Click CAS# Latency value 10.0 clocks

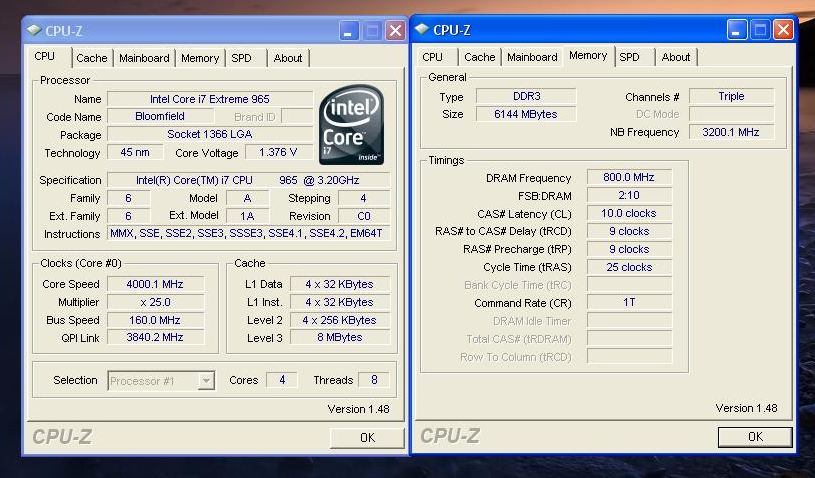point(629,213)
